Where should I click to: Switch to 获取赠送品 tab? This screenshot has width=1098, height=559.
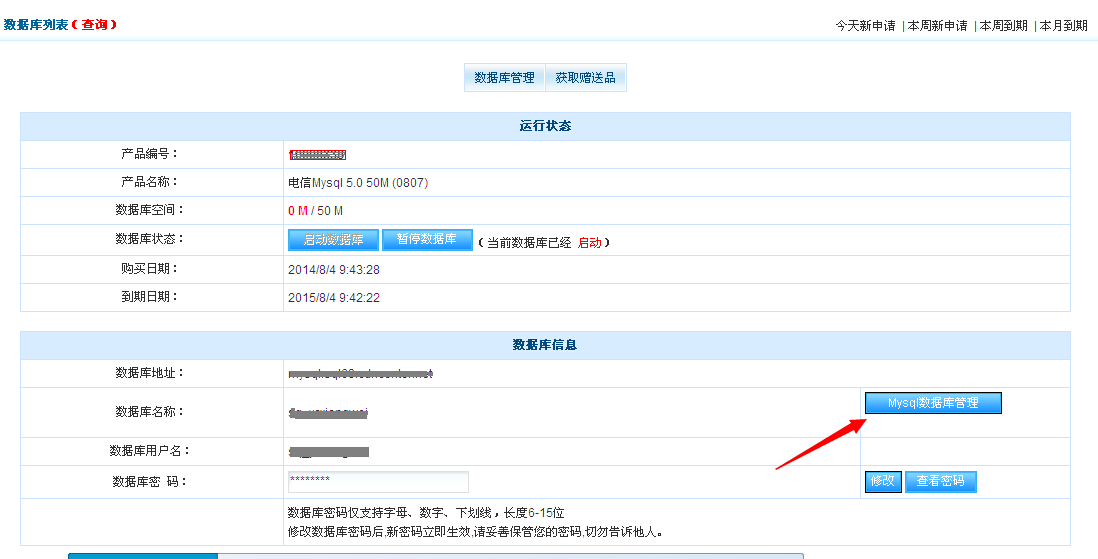point(586,78)
